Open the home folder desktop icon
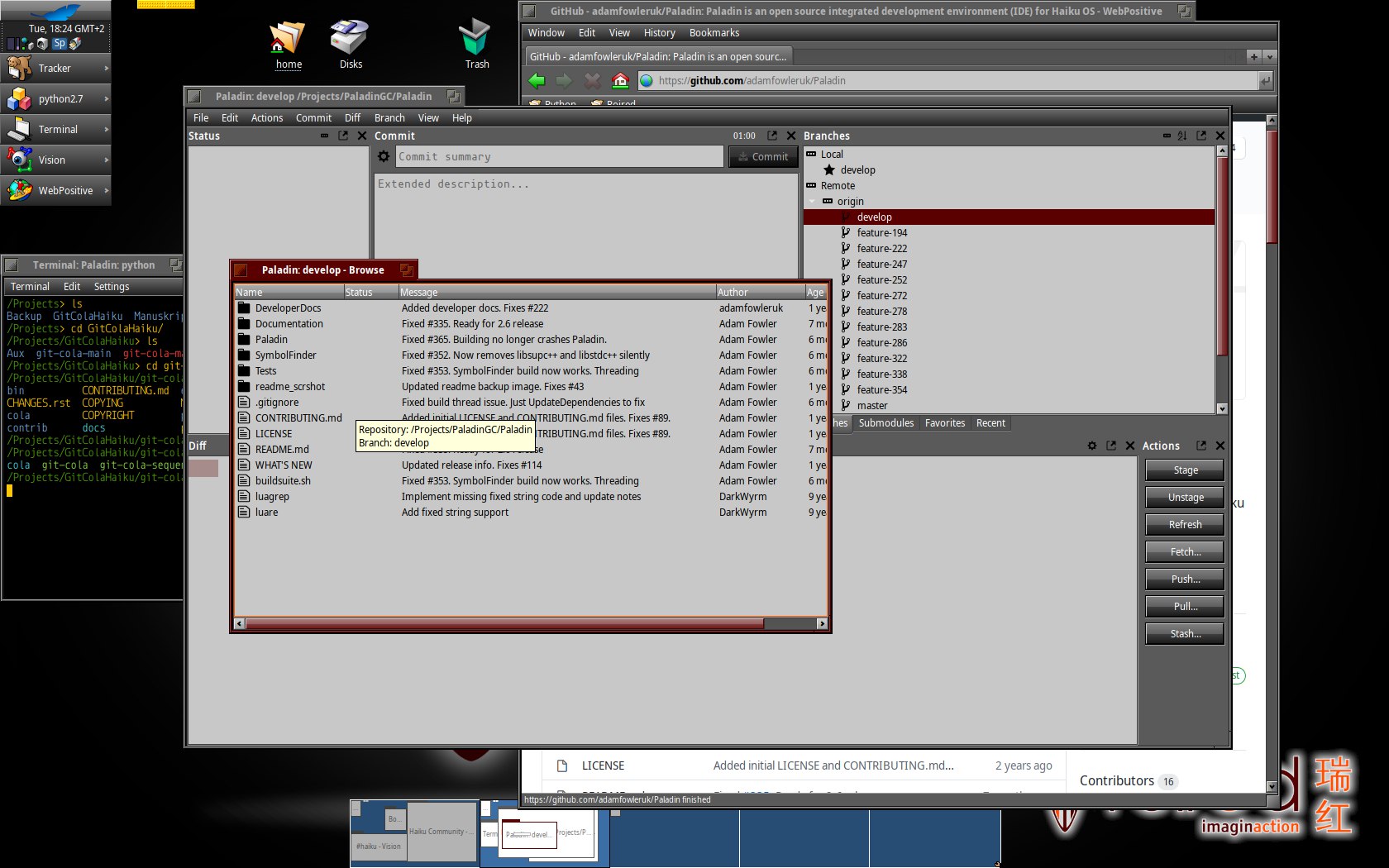 click(288, 45)
